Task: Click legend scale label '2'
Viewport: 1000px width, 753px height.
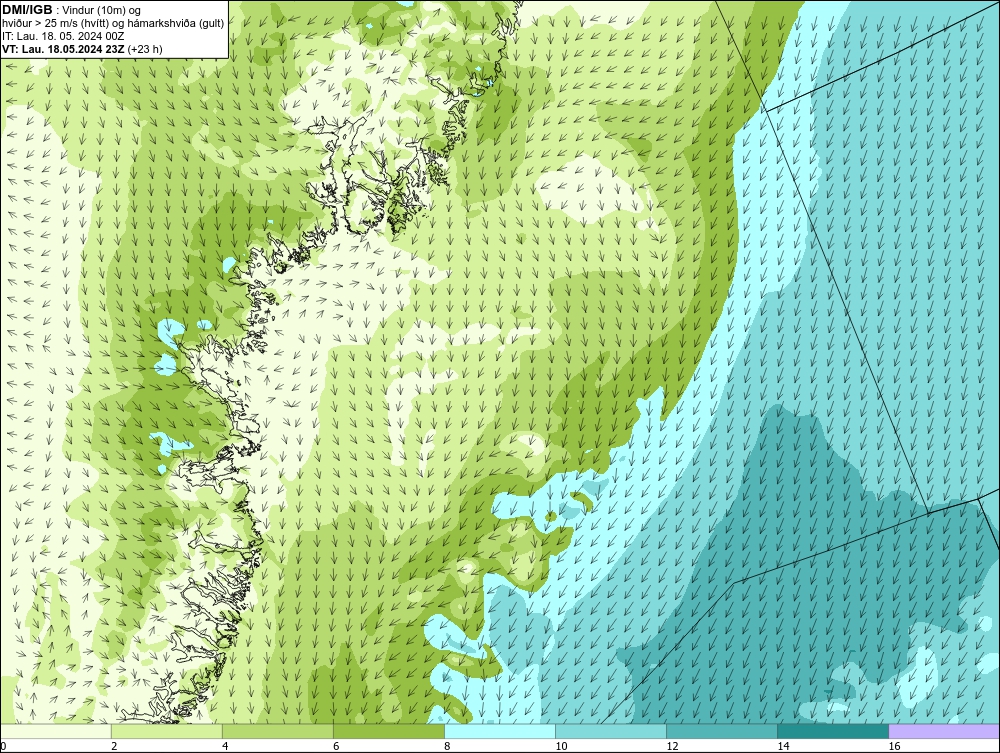Action: [x=114, y=746]
